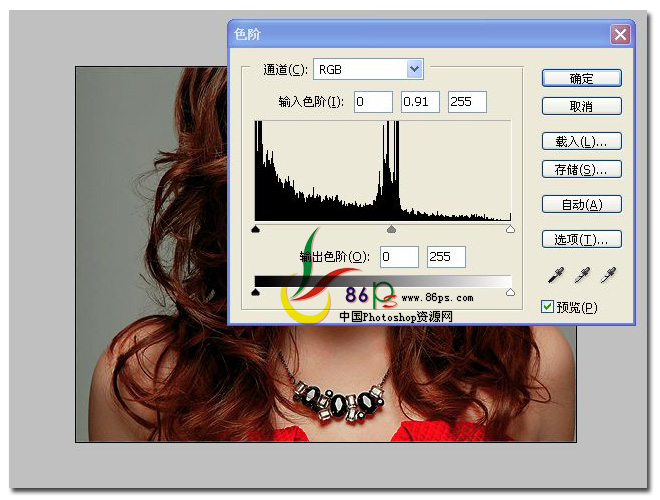The image size is (660, 500).
Task: Click the input highlight field showing 255
Action: pos(467,102)
